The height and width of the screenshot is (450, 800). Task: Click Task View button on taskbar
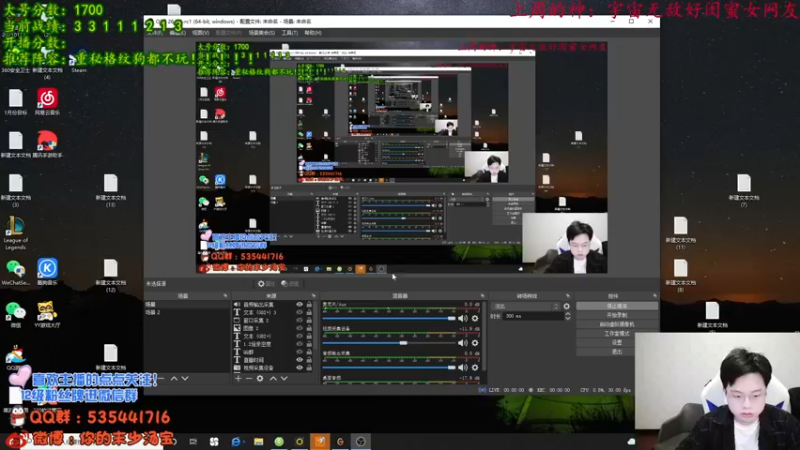(193, 441)
